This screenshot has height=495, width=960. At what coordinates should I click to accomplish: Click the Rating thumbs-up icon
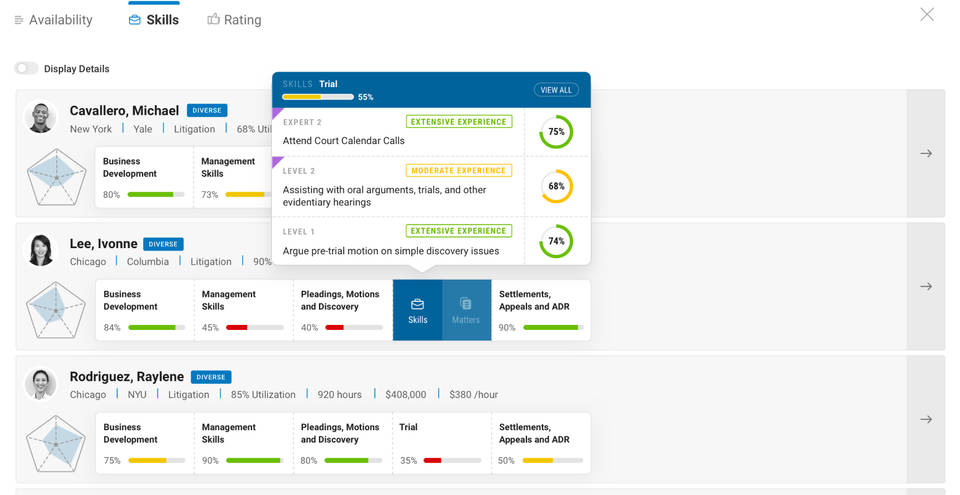click(213, 20)
